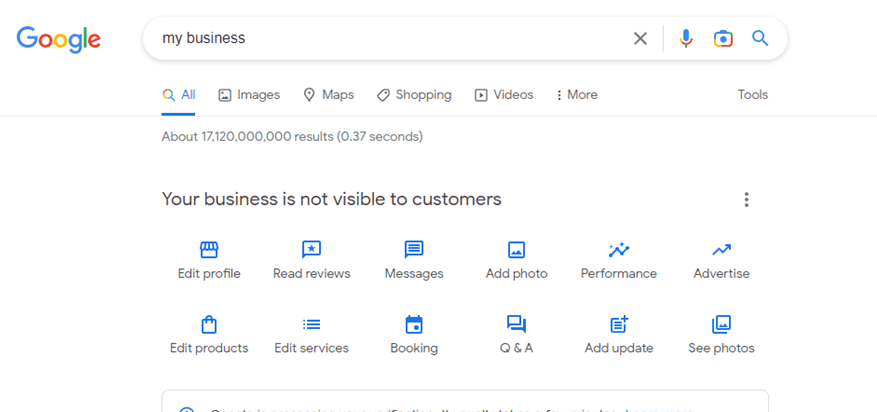Open the Edit profile storefront icon
Viewport: 877px width, 412px height.
click(x=209, y=250)
